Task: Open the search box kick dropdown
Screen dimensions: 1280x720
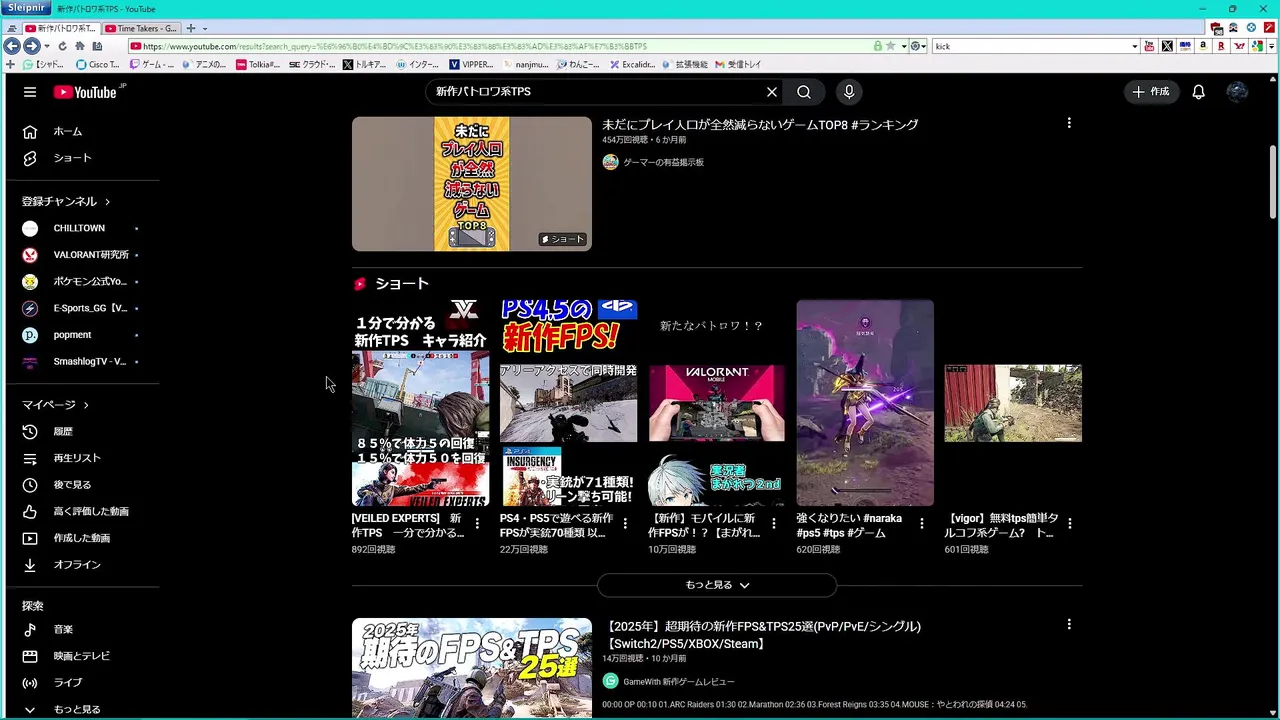Action: (1134, 46)
